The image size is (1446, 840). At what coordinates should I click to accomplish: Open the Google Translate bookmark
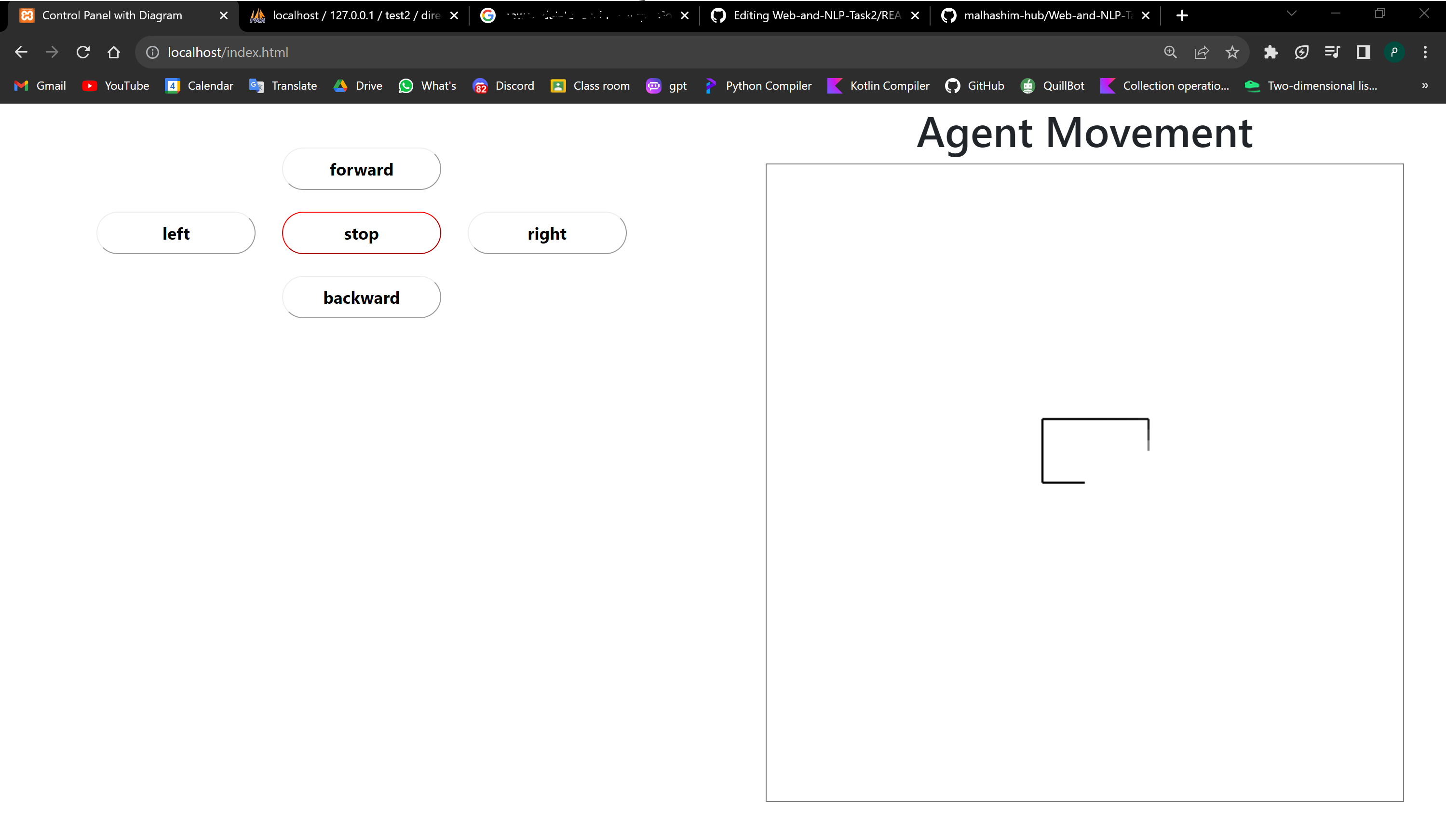tap(283, 85)
